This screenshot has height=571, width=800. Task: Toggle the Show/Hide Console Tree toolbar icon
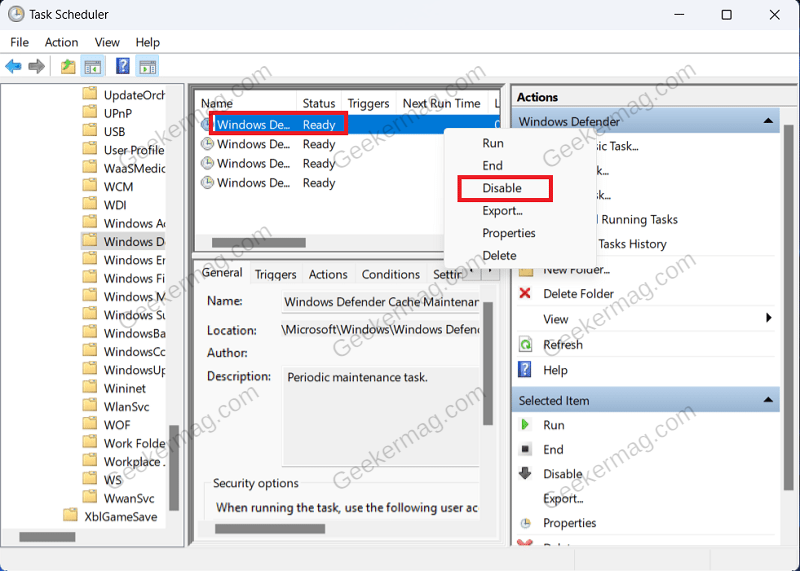point(93,66)
